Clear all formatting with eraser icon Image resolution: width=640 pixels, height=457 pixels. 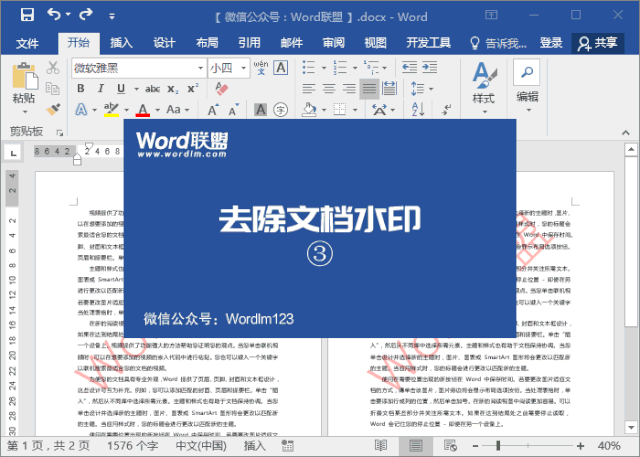click(222, 88)
